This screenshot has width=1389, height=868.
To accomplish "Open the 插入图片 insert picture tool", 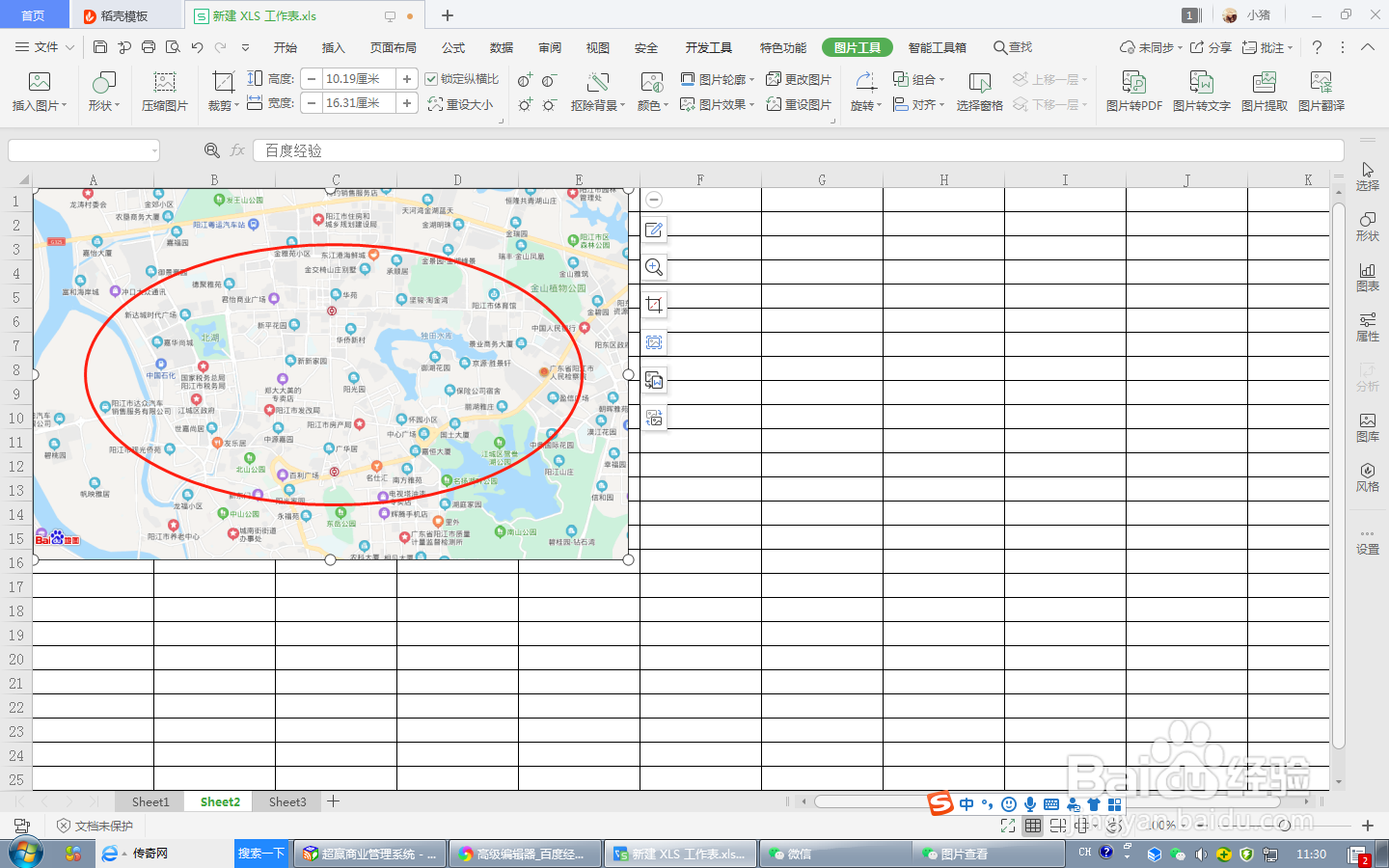I will [39, 92].
